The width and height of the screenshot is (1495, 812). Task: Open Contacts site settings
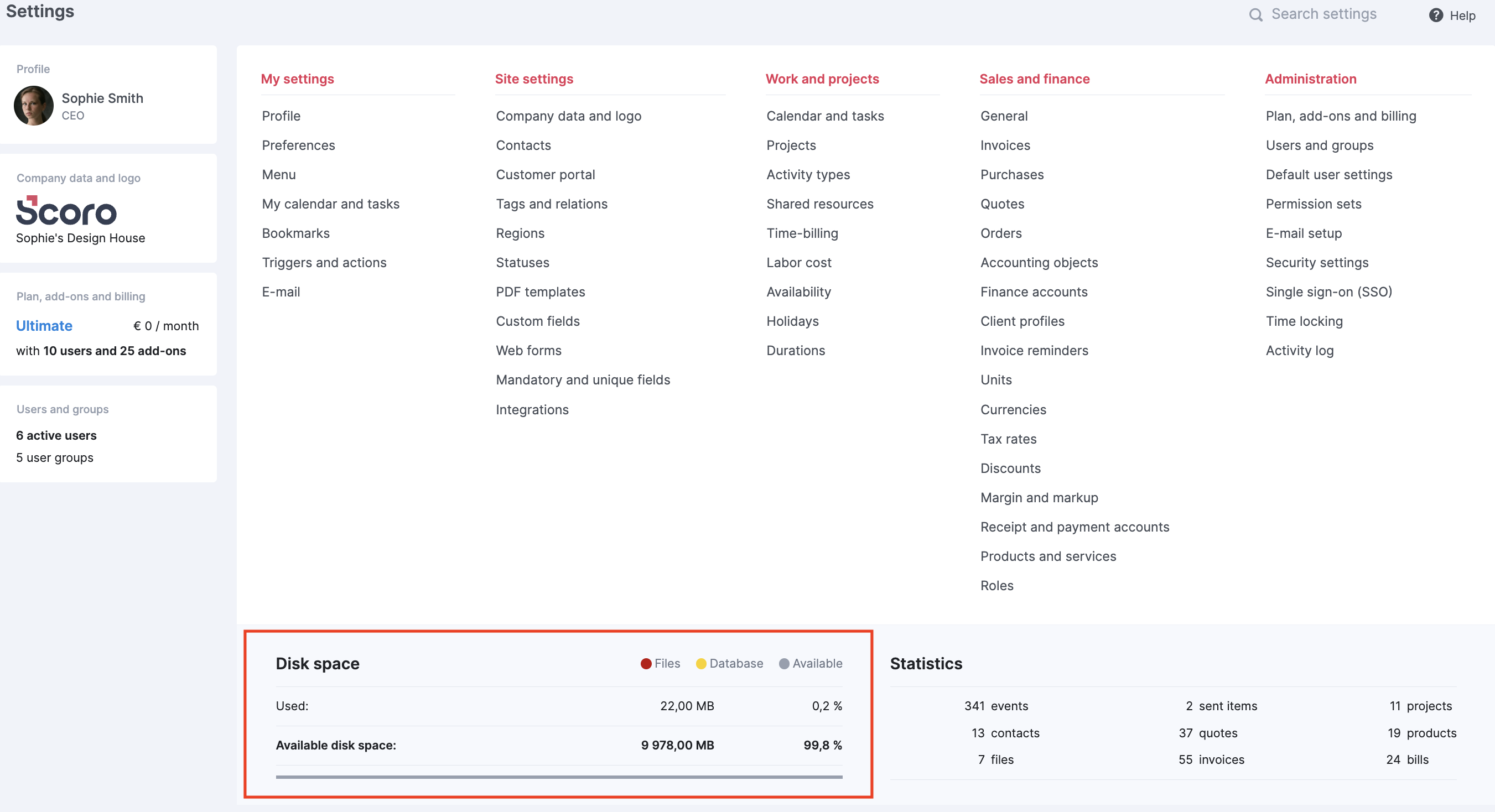pos(523,145)
